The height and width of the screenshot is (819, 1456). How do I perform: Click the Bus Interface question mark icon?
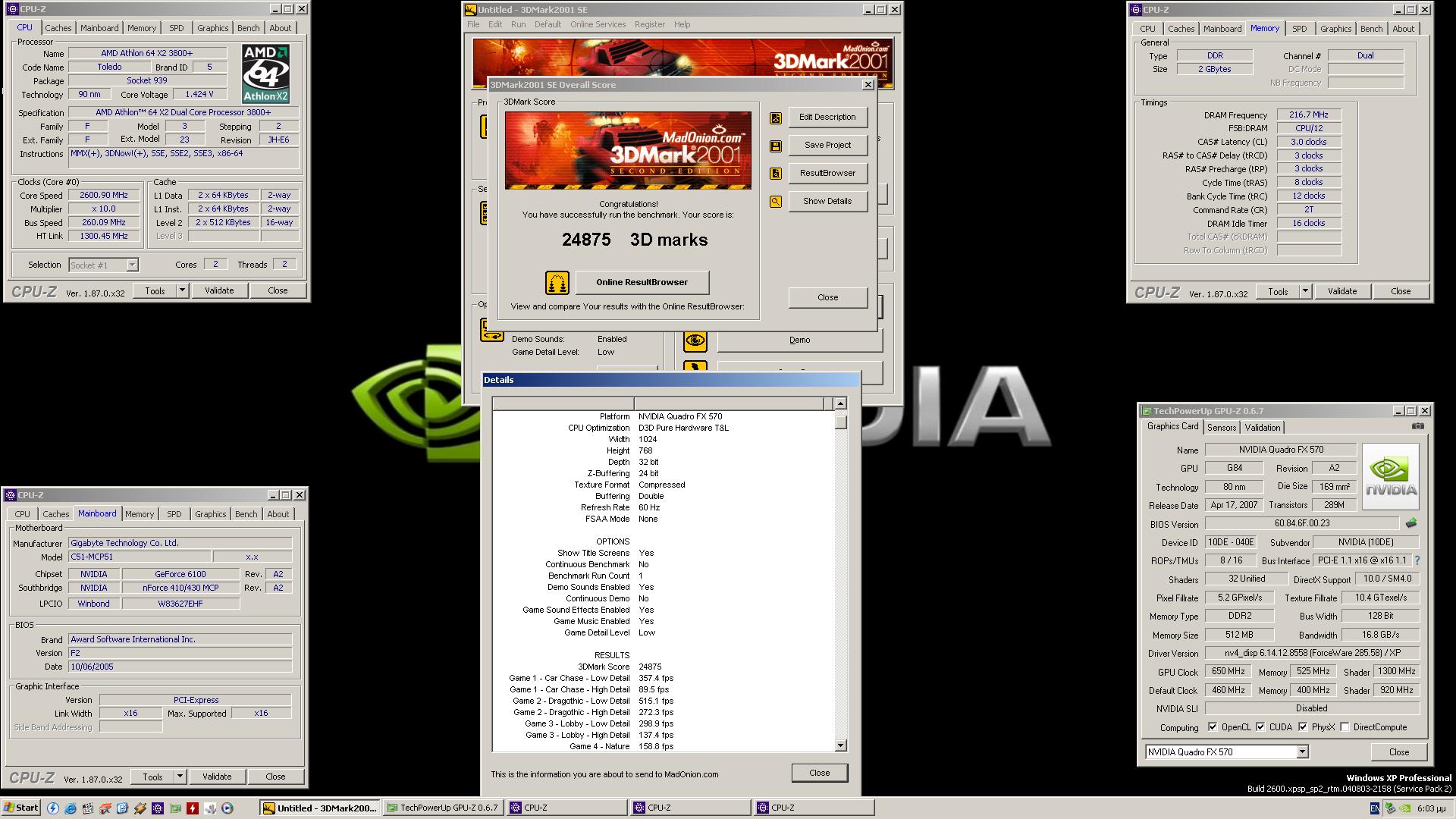tap(1417, 560)
